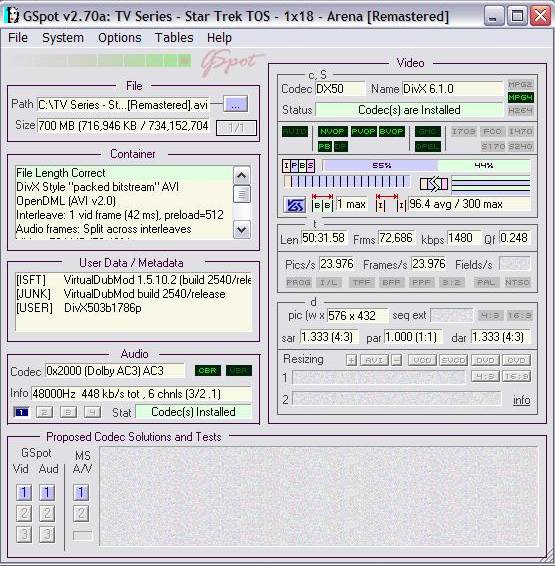
Task: Click the NTSC standard indicator
Action: 517,282
